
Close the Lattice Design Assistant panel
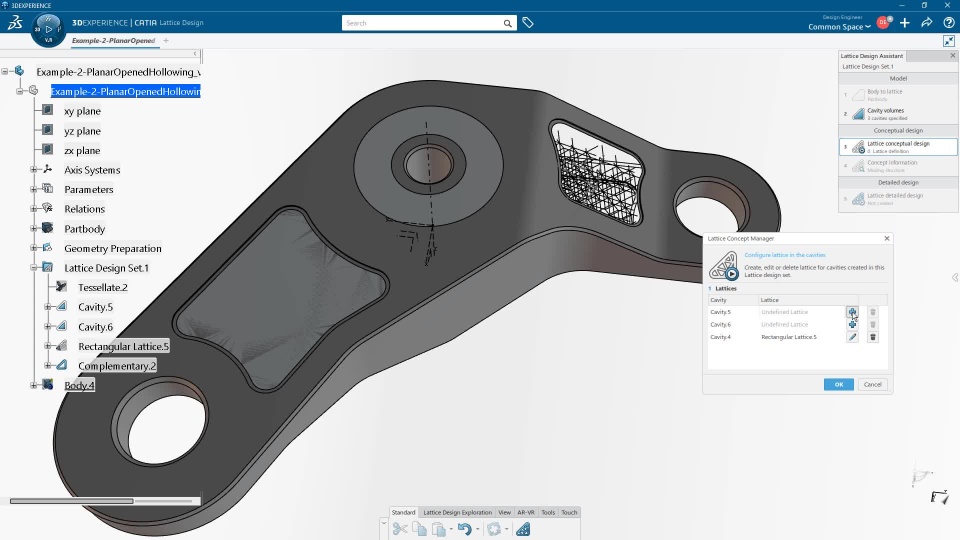point(953,56)
